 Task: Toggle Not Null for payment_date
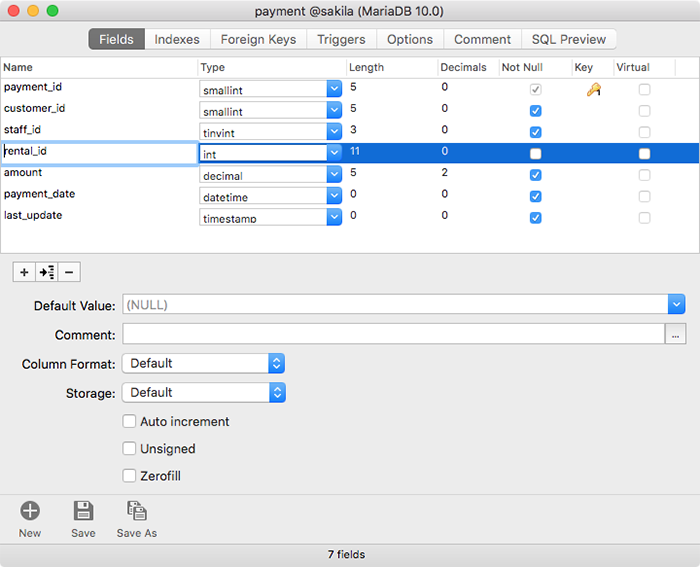tap(536, 196)
